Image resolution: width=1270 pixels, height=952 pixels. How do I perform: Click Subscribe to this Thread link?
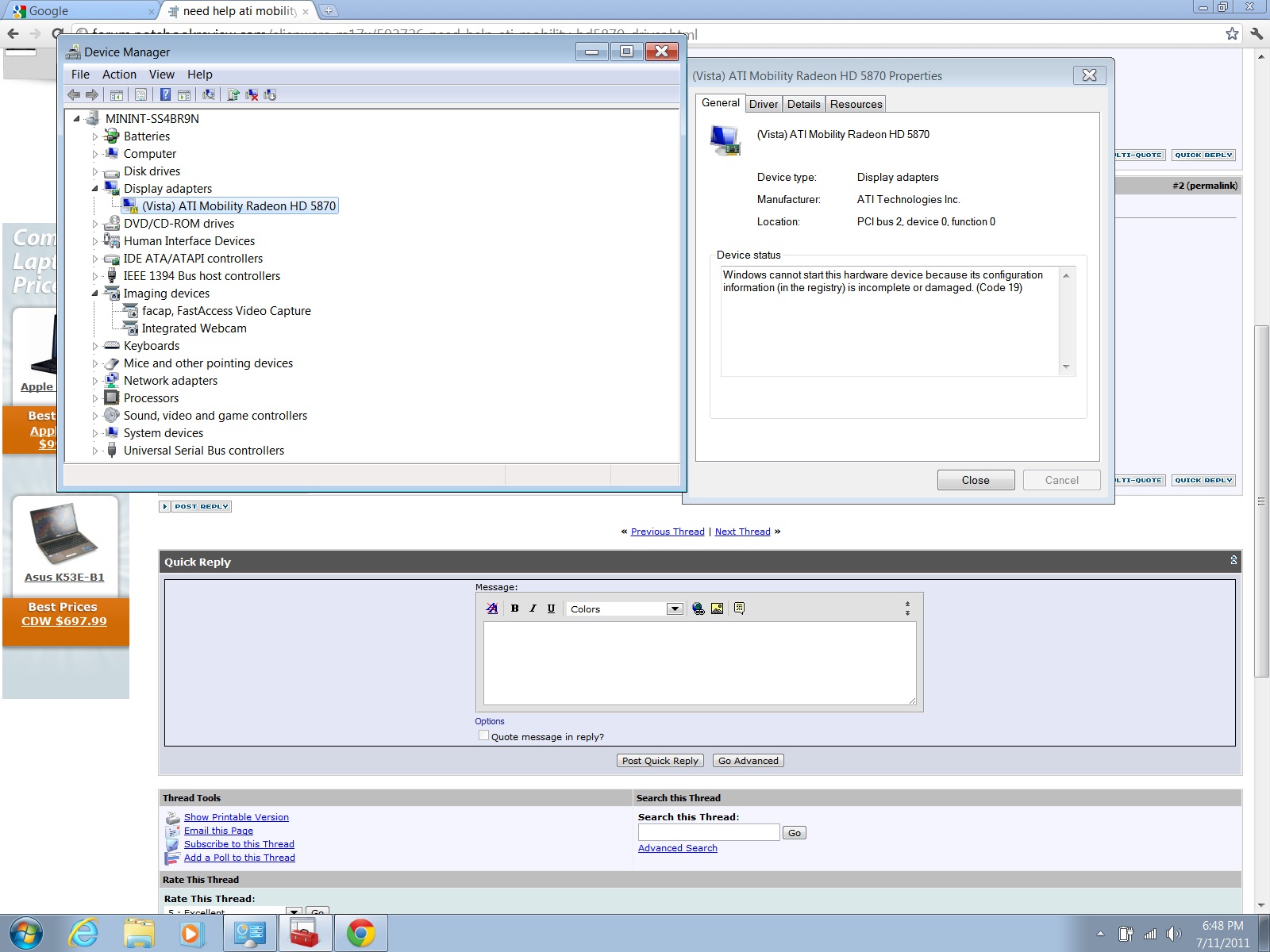pyautogui.click(x=239, y=844)
